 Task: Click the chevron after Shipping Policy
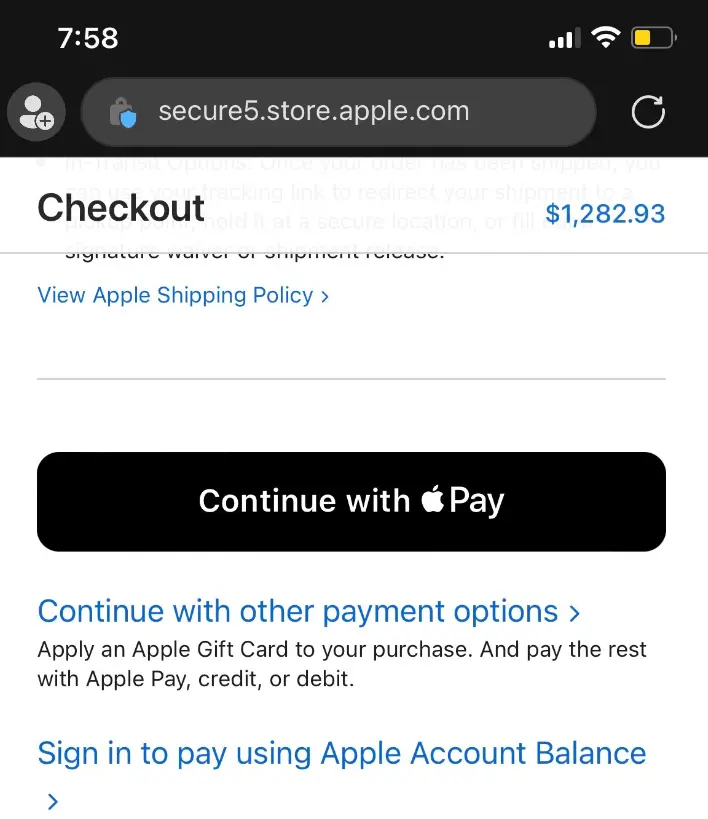pos(325,296)
